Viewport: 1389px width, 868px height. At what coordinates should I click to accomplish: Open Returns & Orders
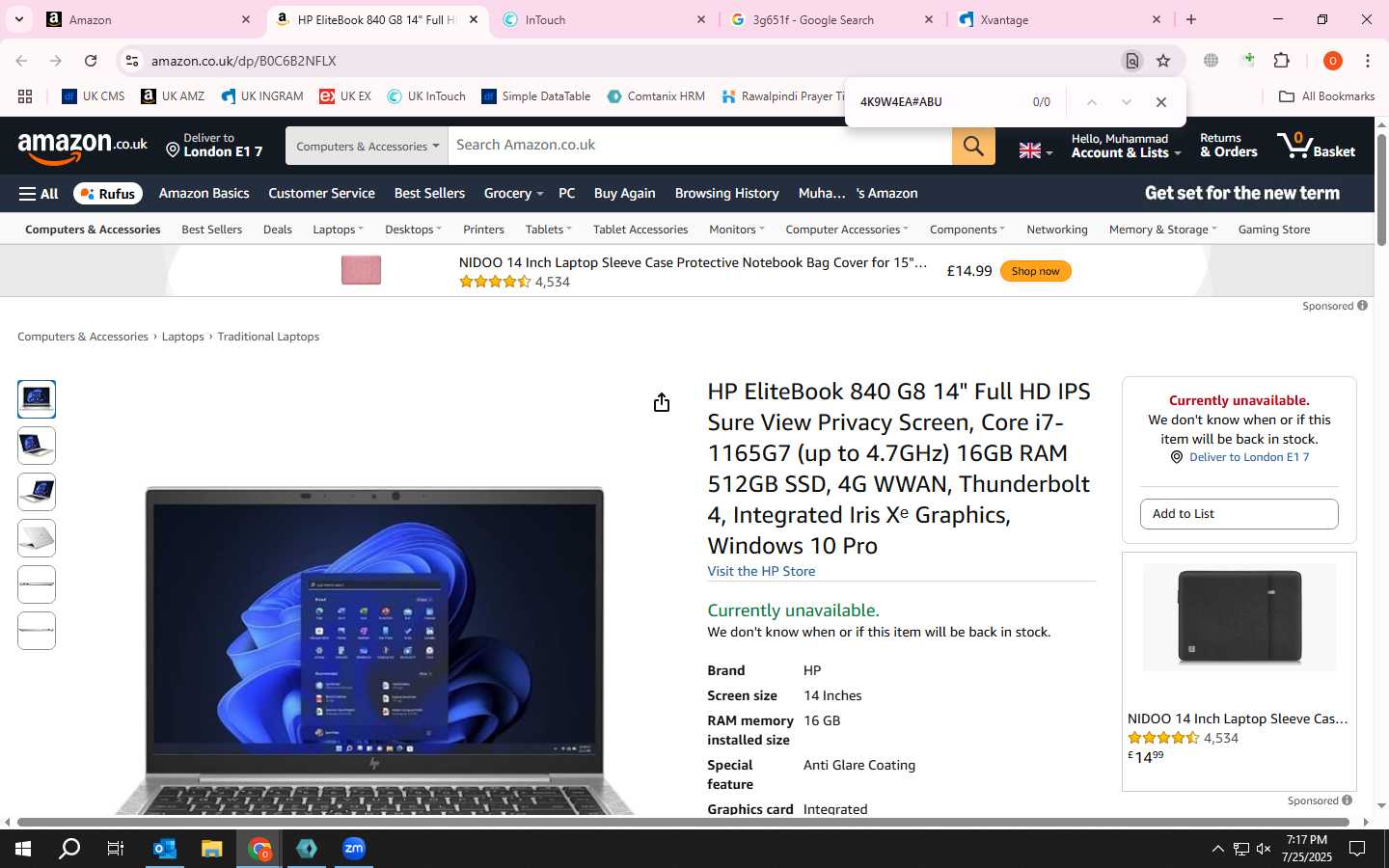(x=1229, y=146)
